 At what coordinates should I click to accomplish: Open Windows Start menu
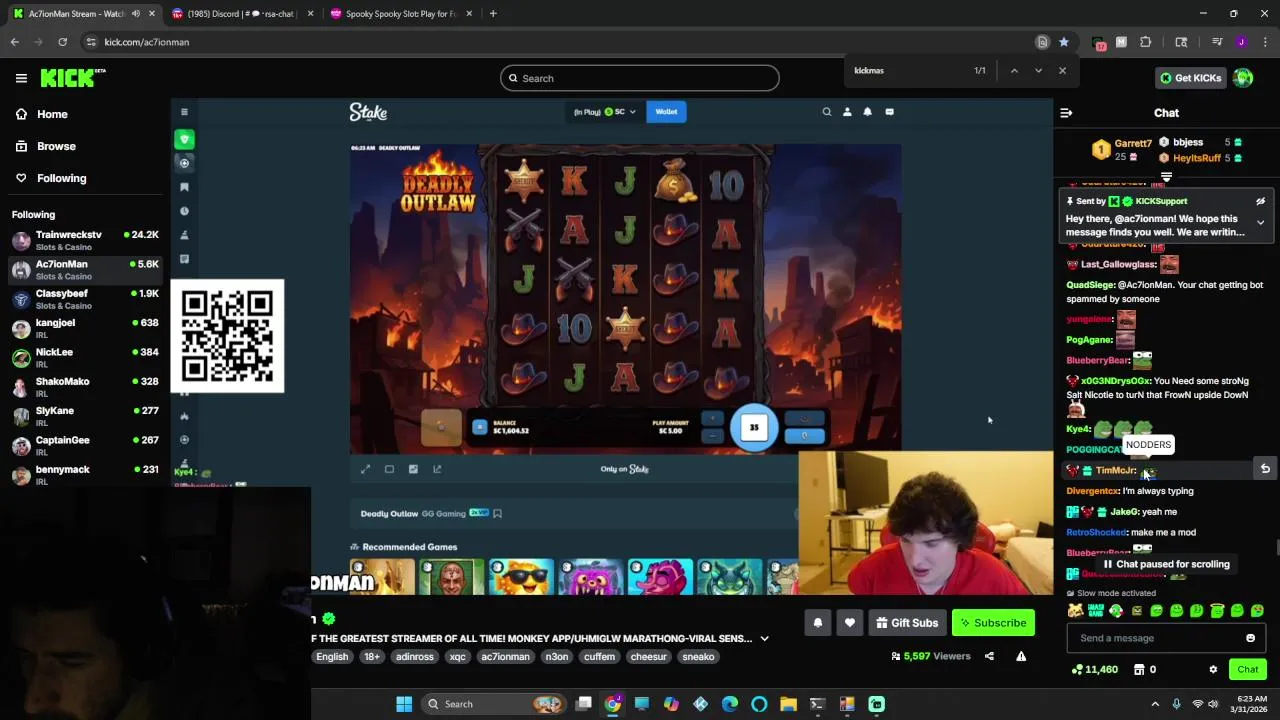tap(404, 704)
